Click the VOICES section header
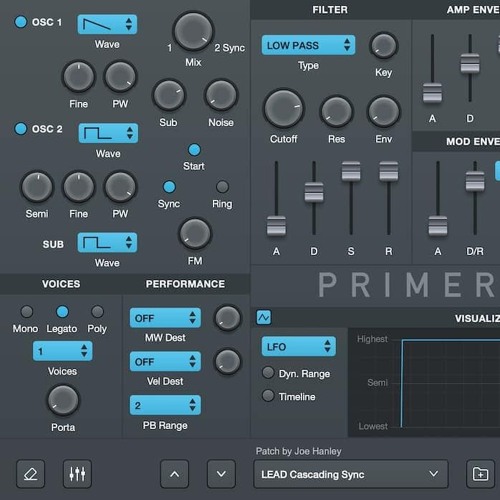Viewport: 500px width, 500px height. pos(61,284)
